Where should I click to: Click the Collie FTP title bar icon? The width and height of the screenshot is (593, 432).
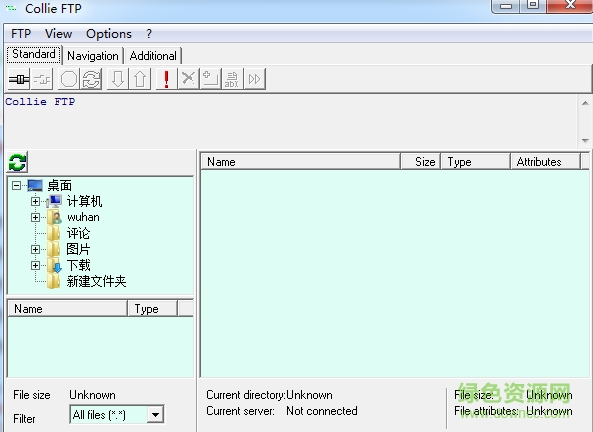point(11,8)
